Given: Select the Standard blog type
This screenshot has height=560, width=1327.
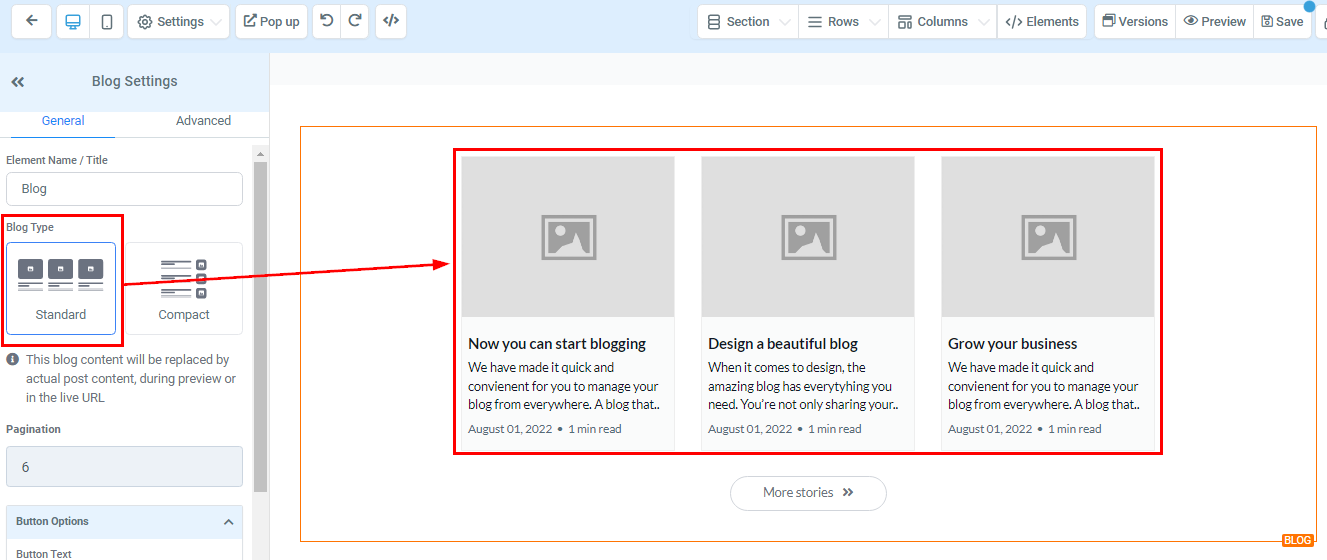Looking at the screenshot, I should [61, 288].
